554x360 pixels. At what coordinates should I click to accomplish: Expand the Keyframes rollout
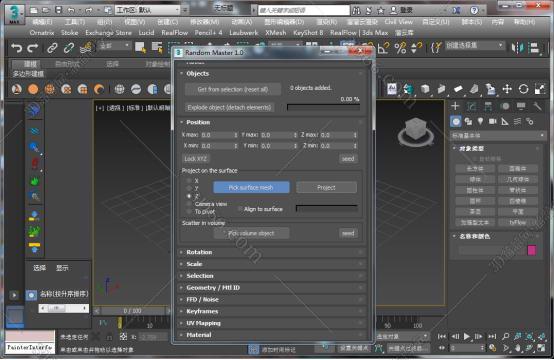pos(272,311)
